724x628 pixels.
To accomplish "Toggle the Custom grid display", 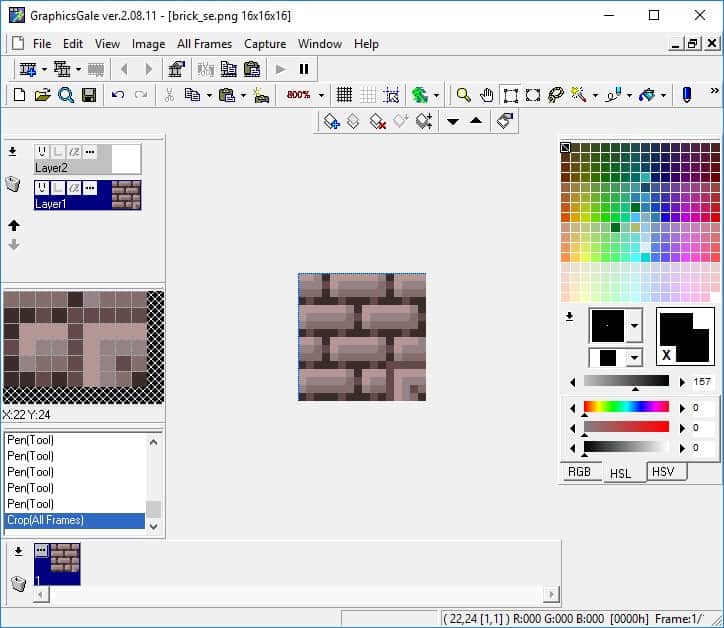I will coord(368,95).
